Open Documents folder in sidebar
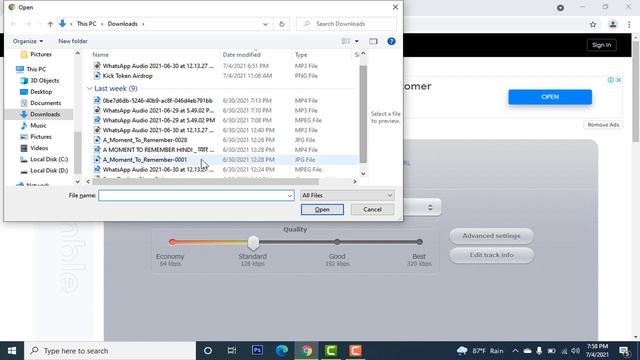Image resolution: width=640 pixels, height=360 pixels. coord(45,103)
